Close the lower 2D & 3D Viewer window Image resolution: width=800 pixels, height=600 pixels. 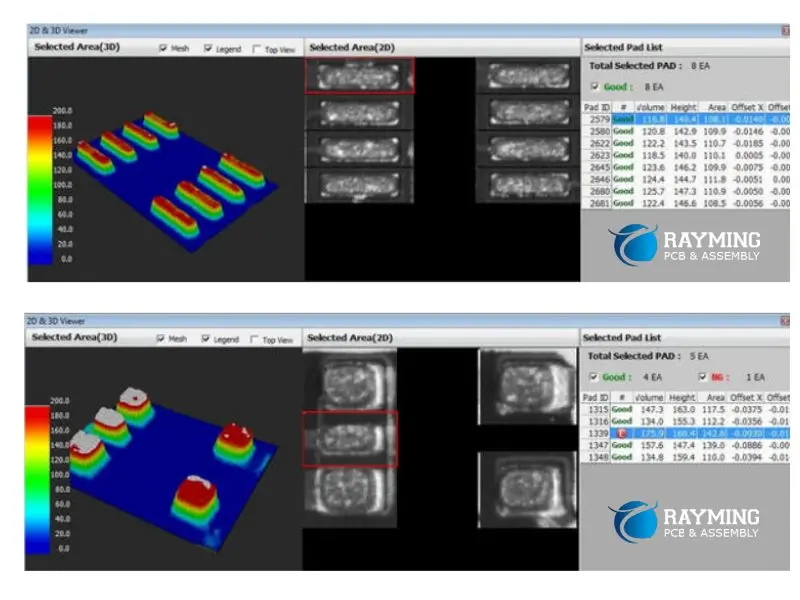pos(785,321)
